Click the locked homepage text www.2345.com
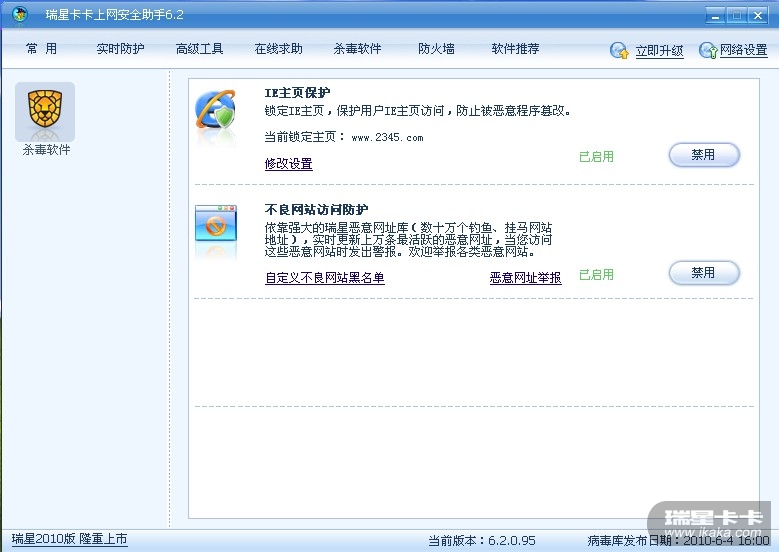This screenshot has width=779, height=552. pos(388,138)
